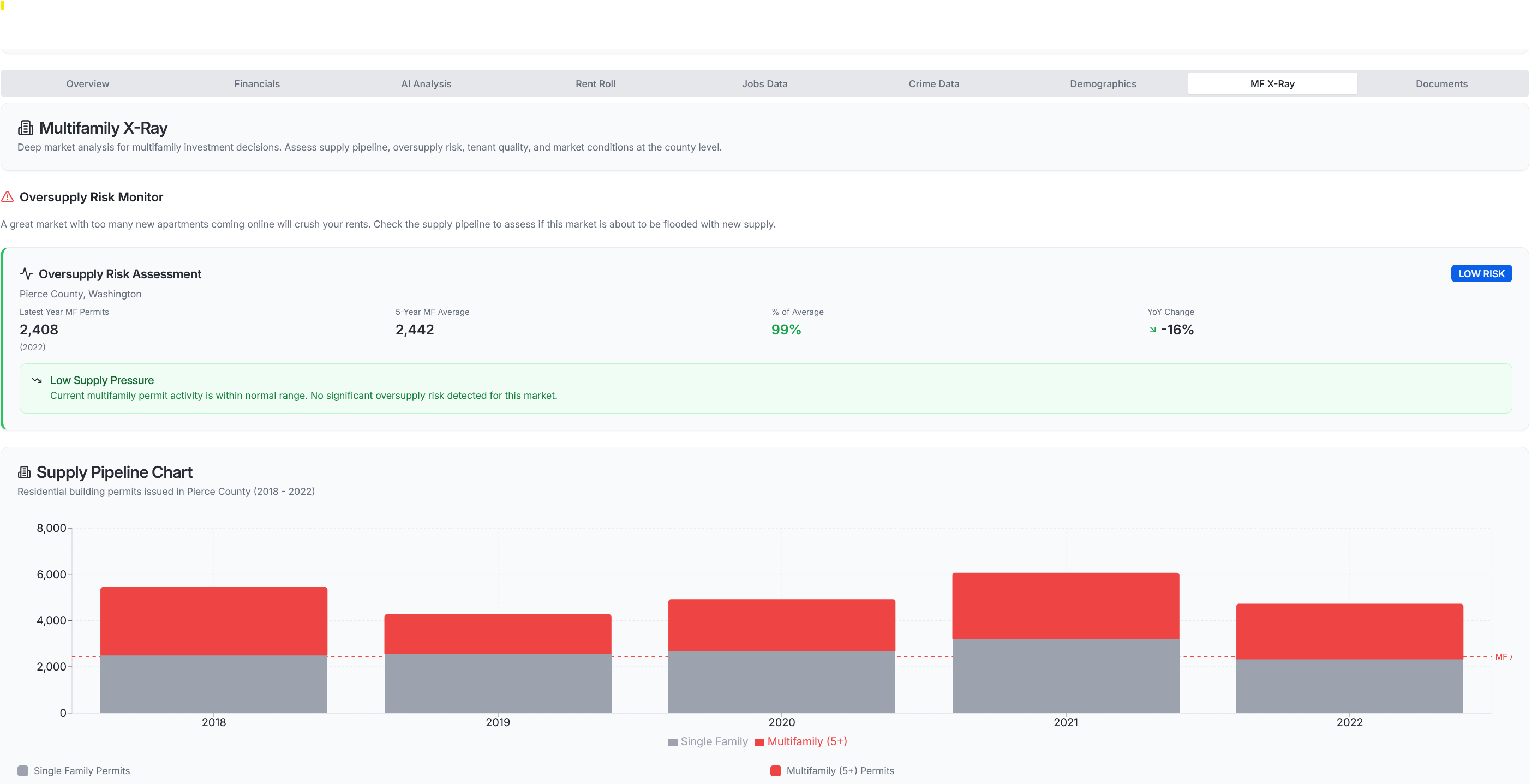Image resolution: width=1532 pixels, height=784 pixels.
Task: Switch to the Demographics tab
Action: 1103,83
